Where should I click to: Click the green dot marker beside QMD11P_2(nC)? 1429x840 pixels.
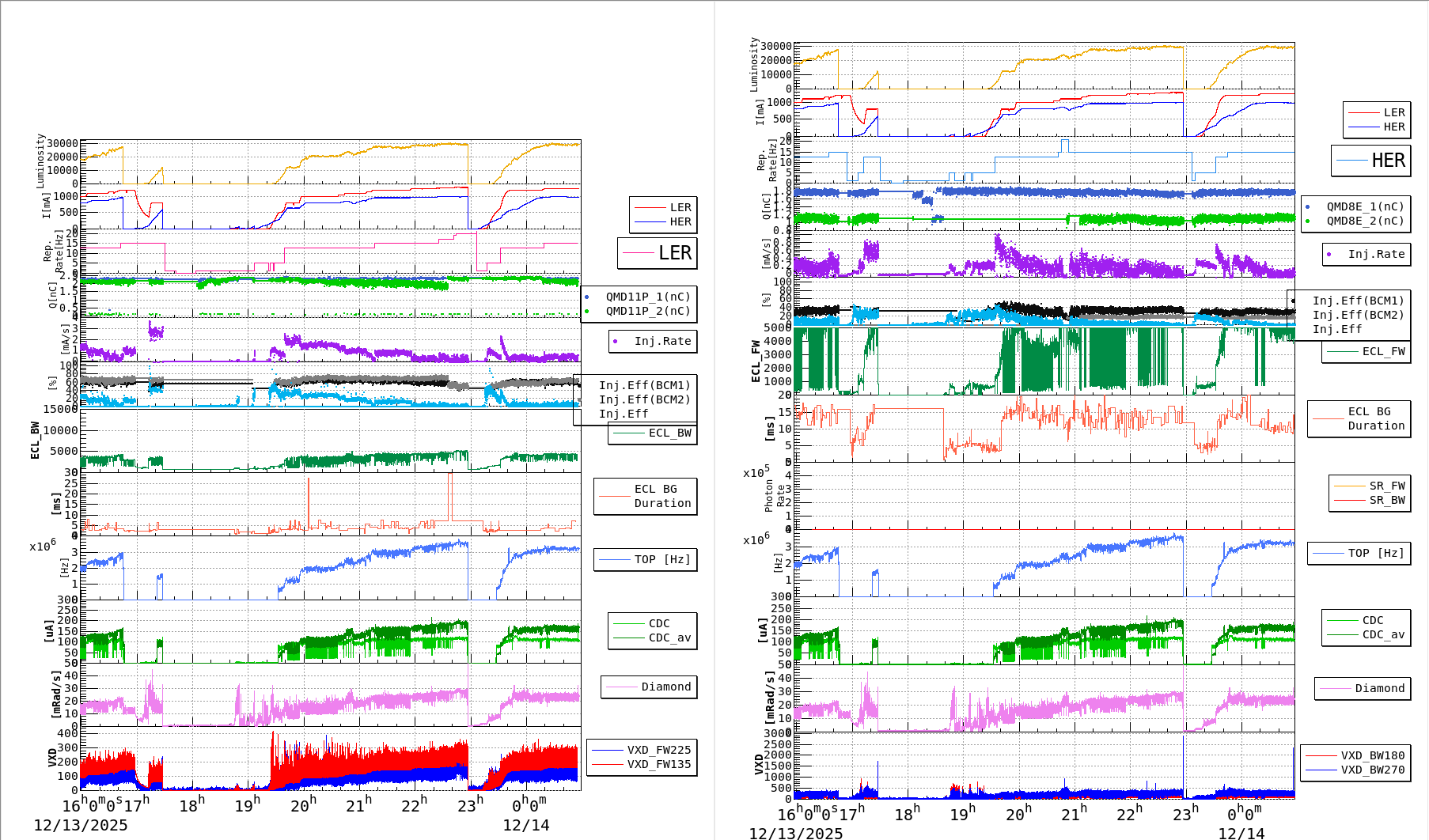586,312
